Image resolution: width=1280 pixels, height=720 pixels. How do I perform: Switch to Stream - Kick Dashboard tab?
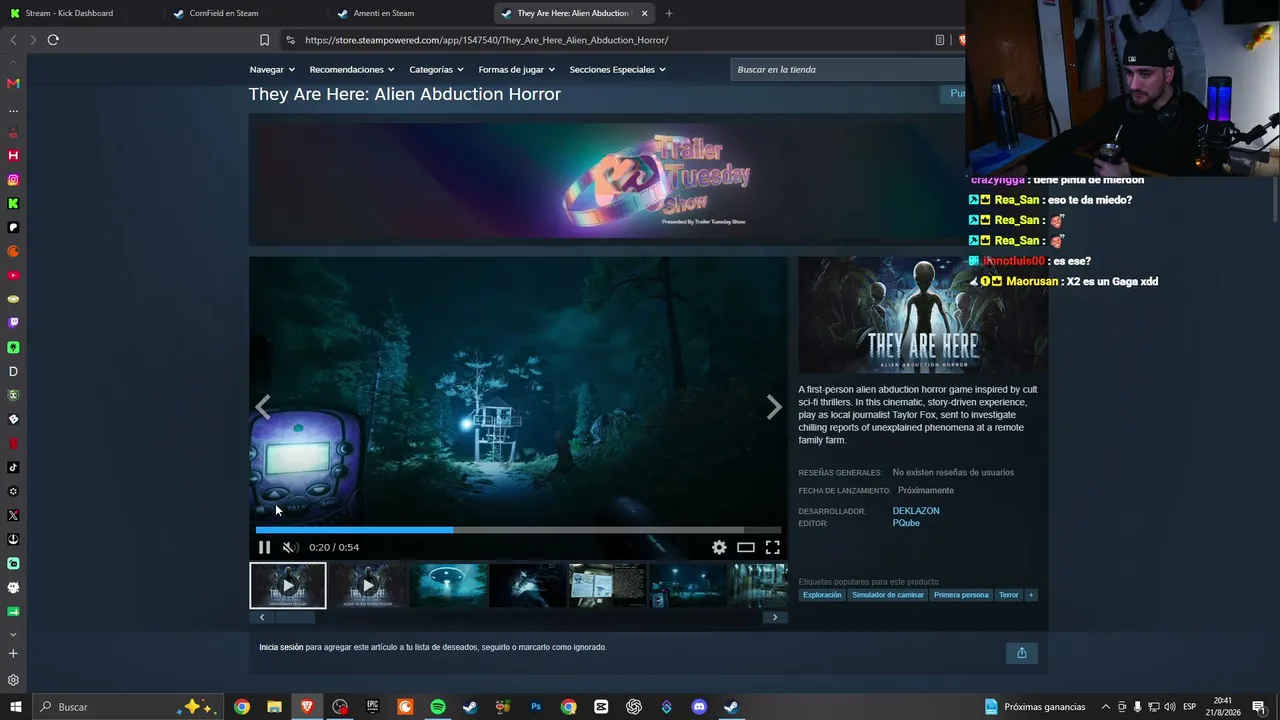coord(78,13)
